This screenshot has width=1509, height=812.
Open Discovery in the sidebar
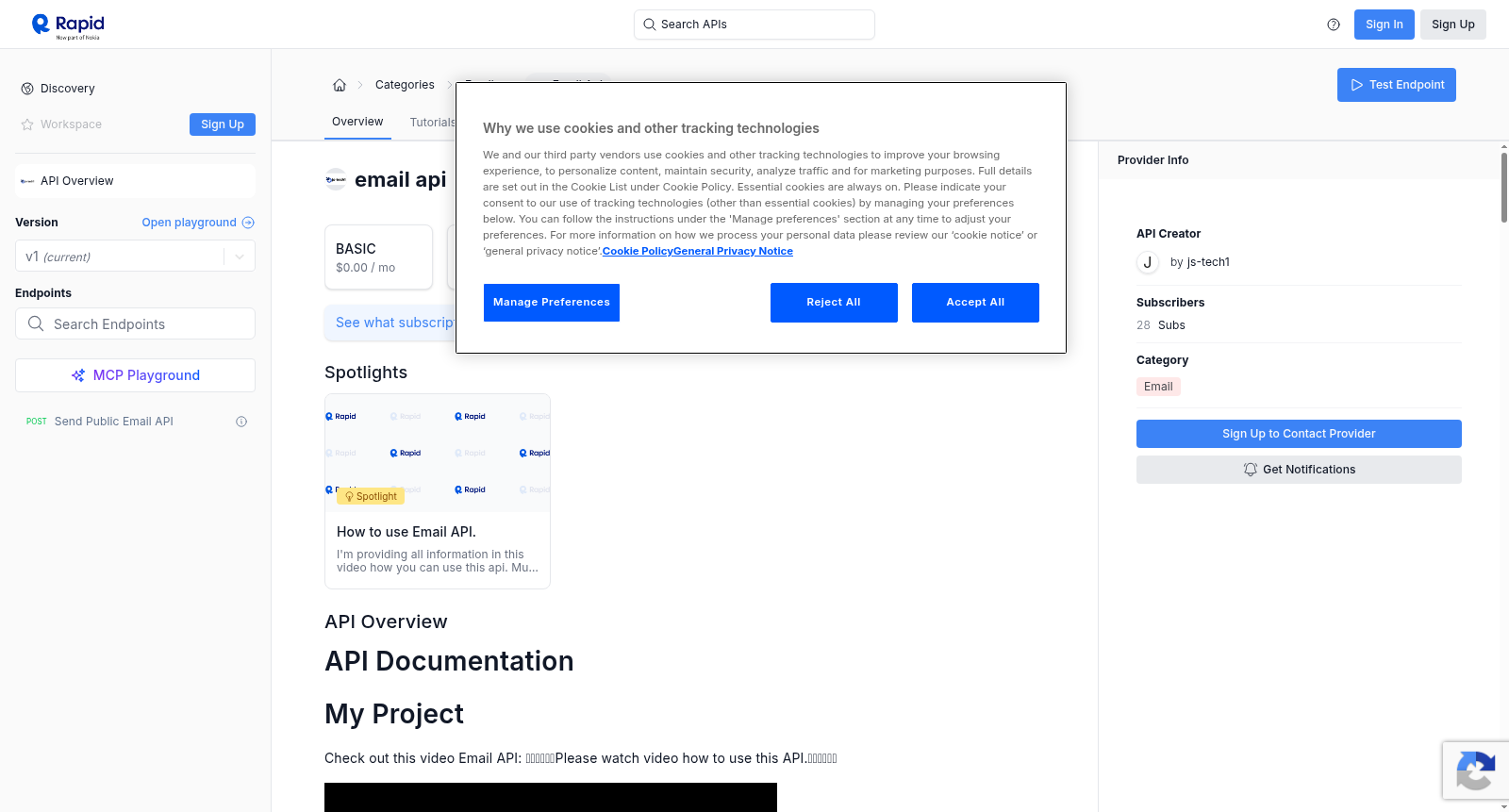point(68,89)
